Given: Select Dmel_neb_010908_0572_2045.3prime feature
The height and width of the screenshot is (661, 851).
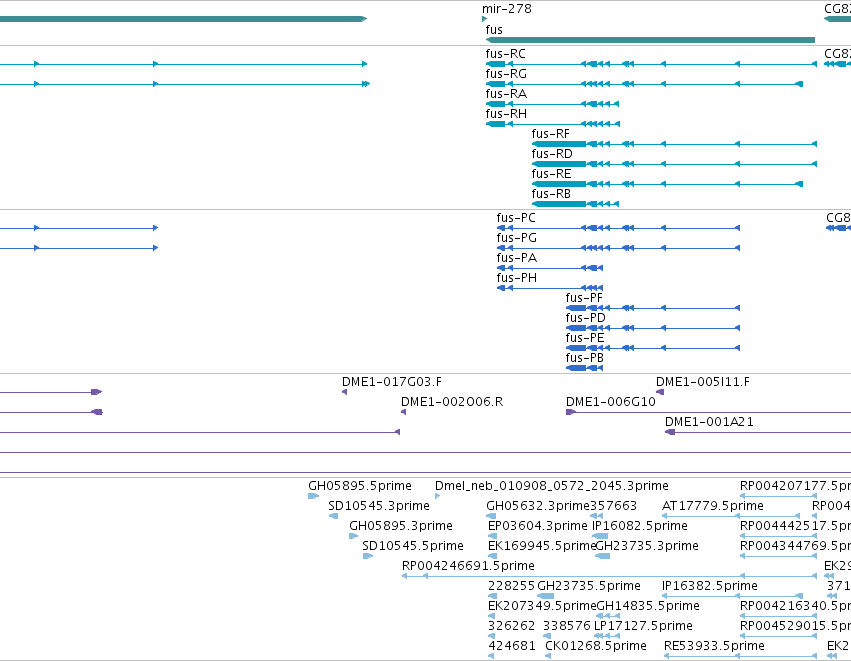Looking at the screenshot, I should [437, 495].
